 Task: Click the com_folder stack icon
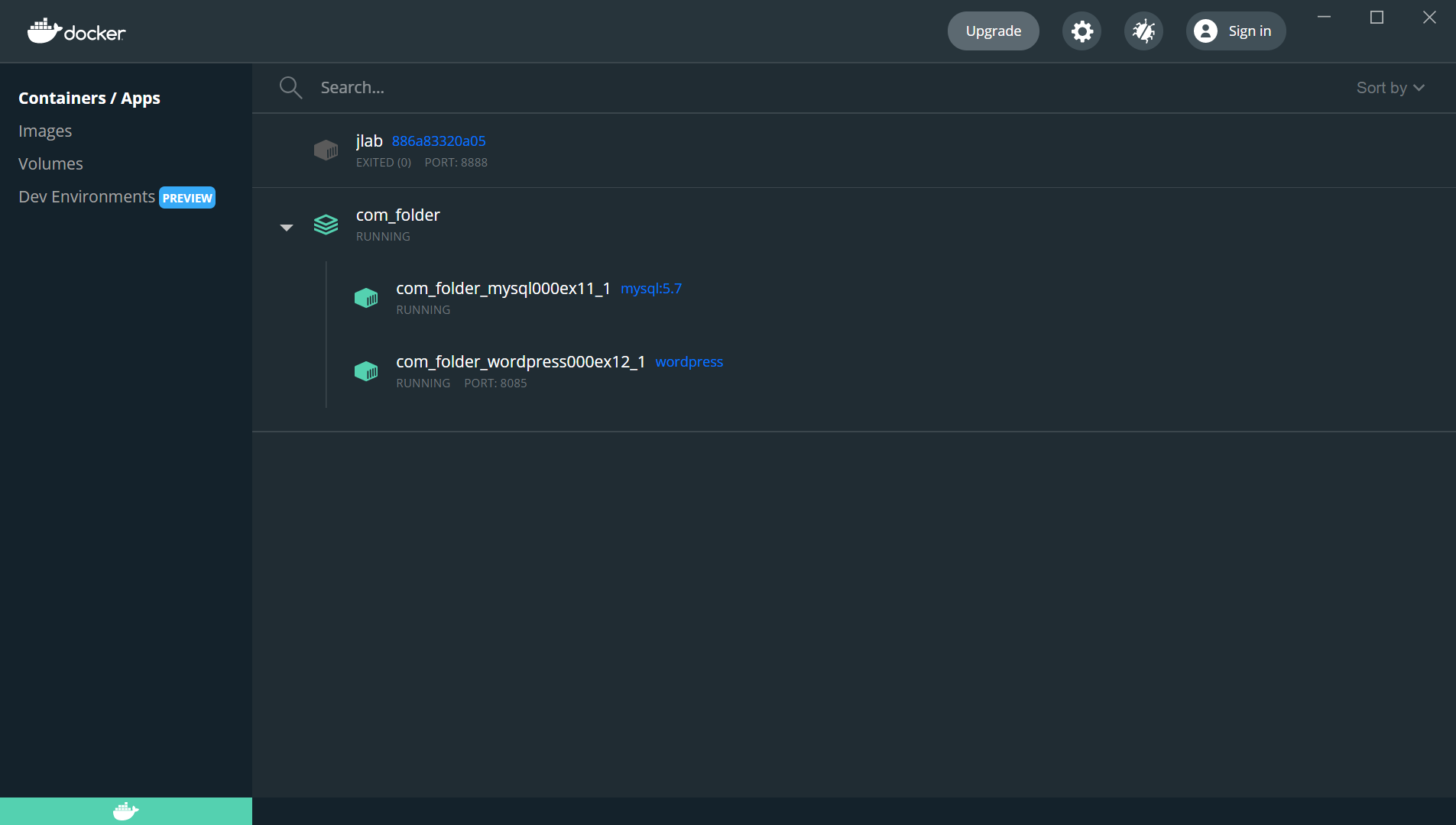(326, 225)
